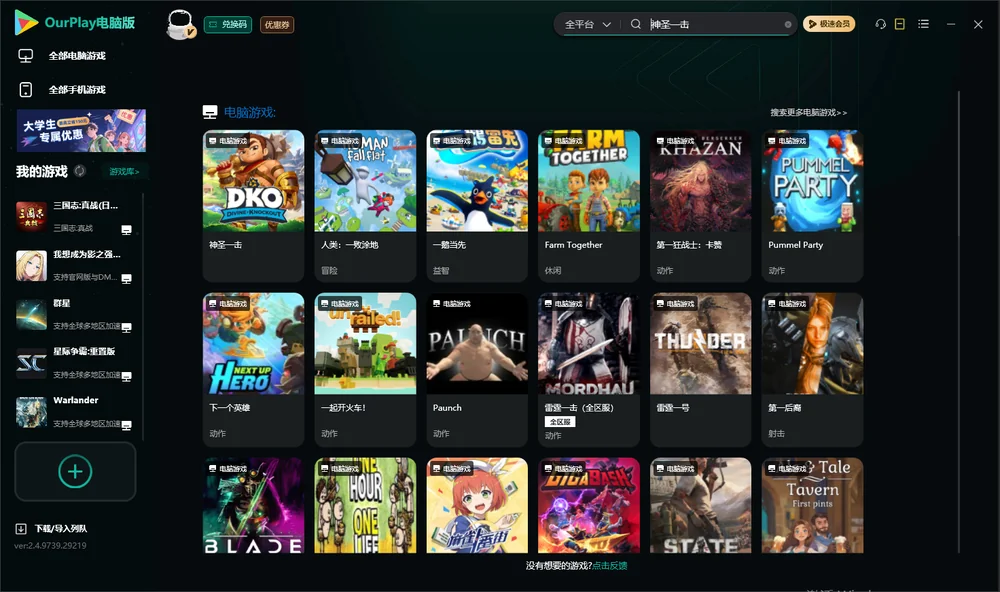Image resolution: width=1000 pixels, height=592 pixels.
Task: Click the 极速会员 membership button
Action: click(x=829, y=24)
